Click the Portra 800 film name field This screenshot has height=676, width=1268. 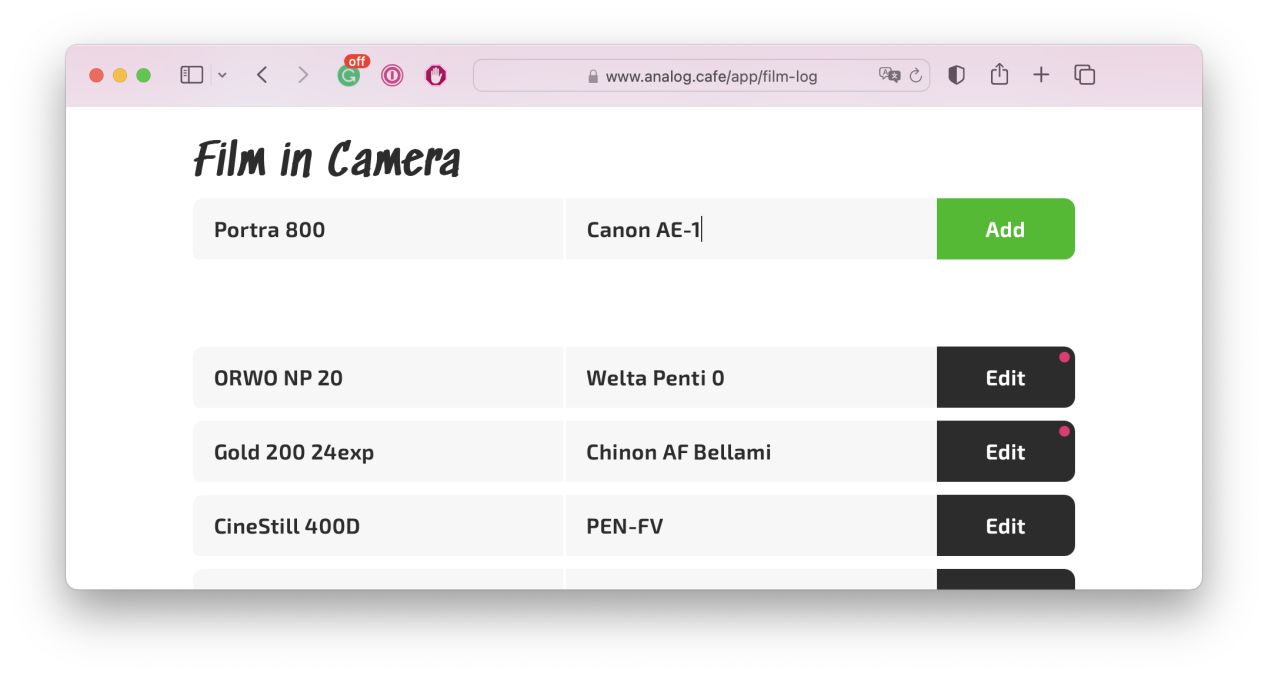click(378, 229)
